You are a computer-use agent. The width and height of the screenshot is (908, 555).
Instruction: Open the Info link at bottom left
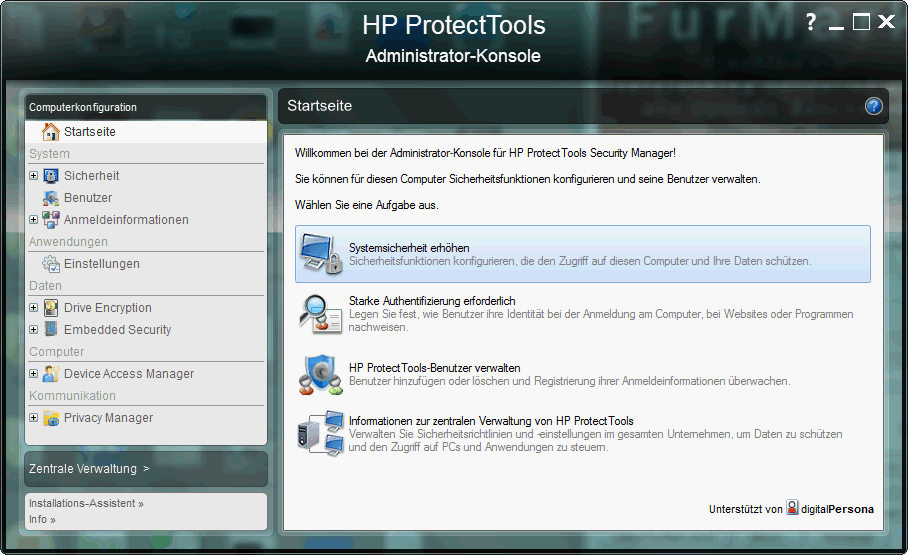point(42,520)
